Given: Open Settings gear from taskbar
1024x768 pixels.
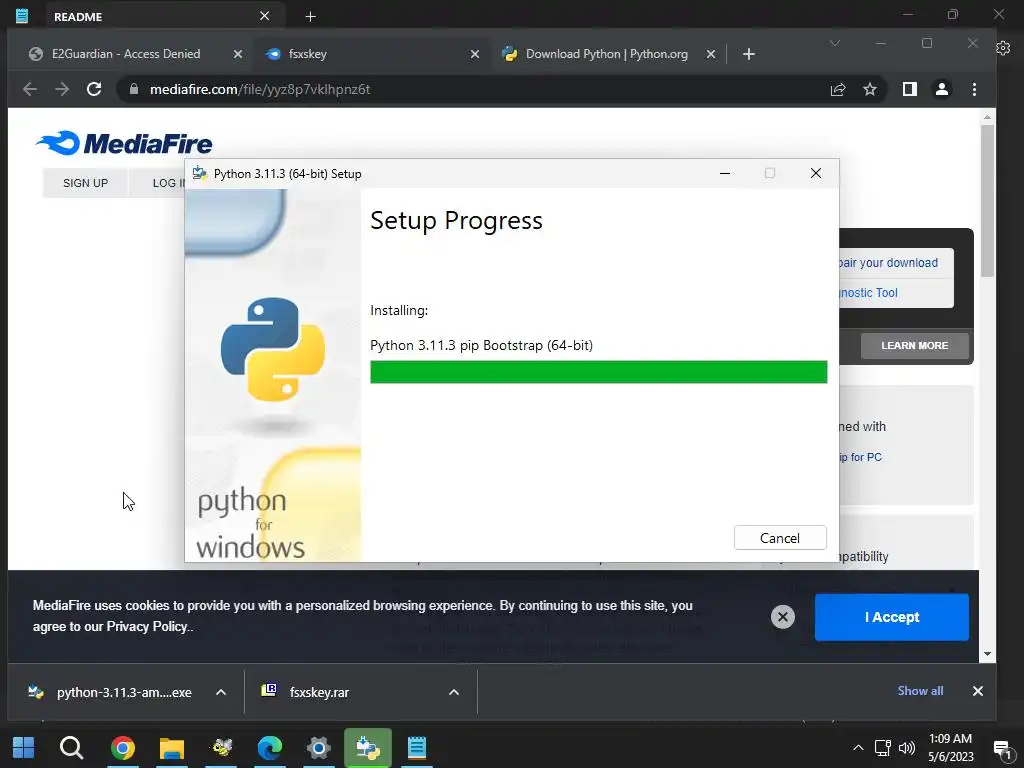Looking at the screenshot, I should [x=319, y=748].
